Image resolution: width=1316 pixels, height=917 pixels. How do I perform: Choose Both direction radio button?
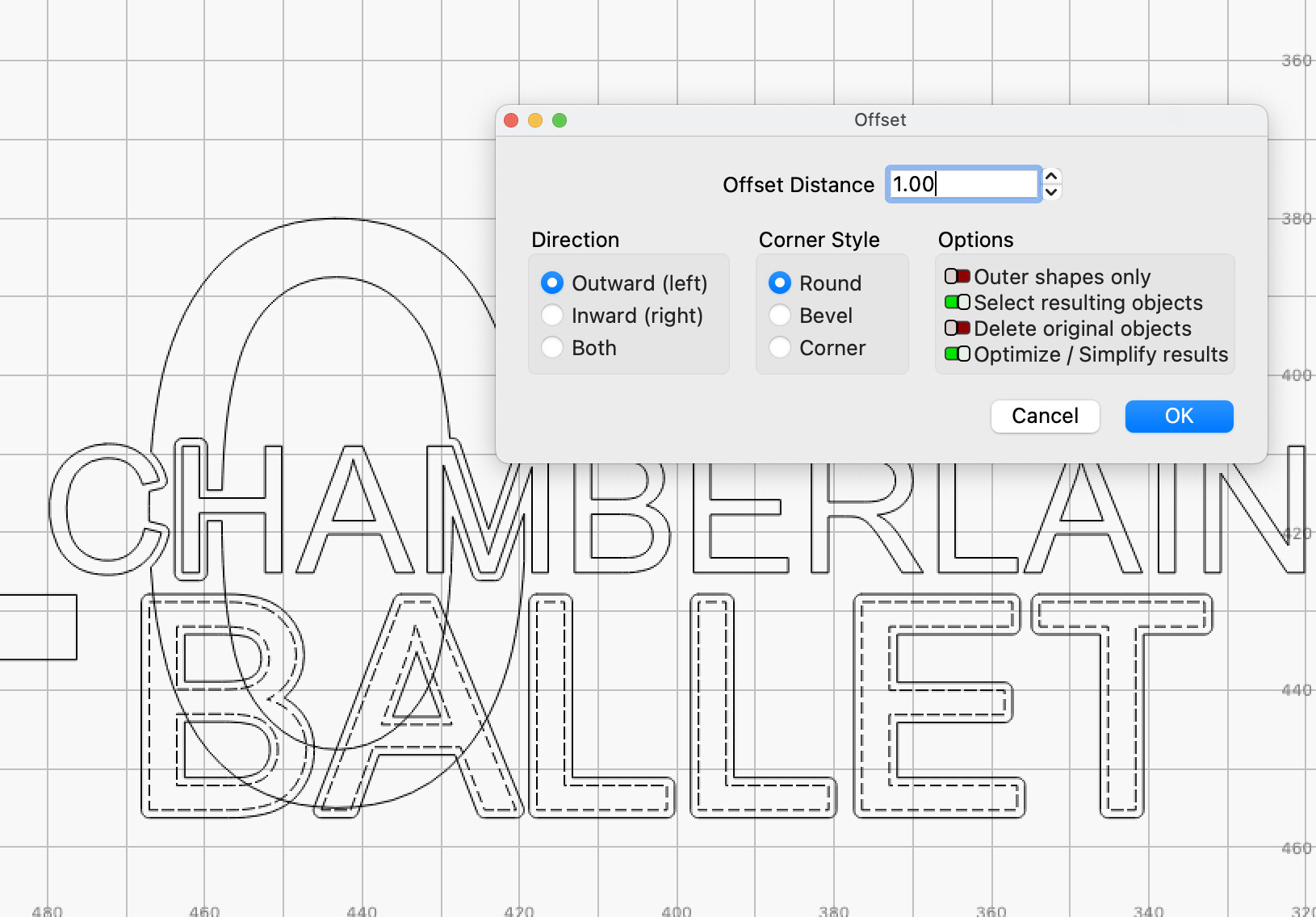pyautogui.click(x=552, y=348)
